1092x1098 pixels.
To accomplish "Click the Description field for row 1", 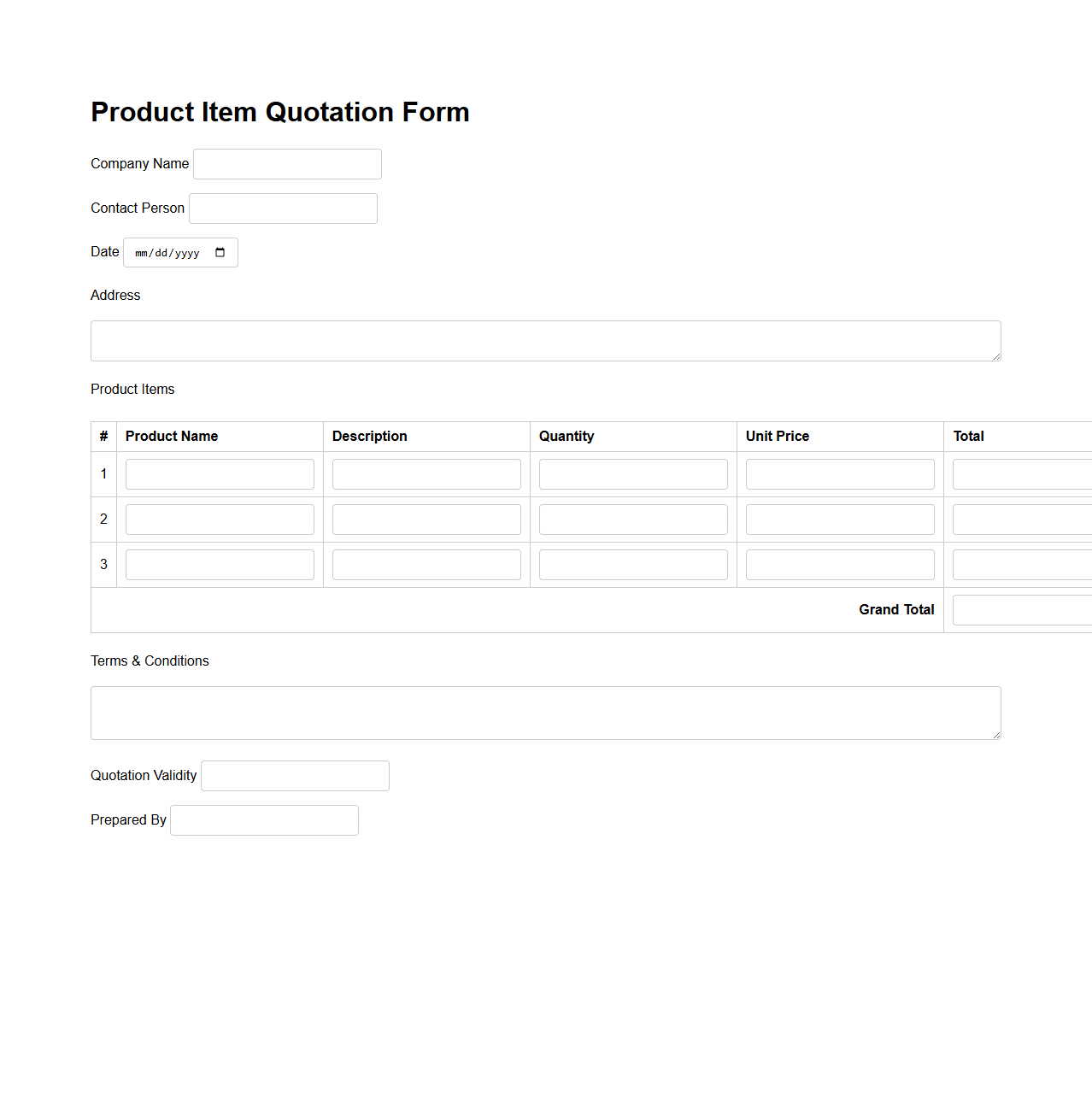I will pos(426,473).
